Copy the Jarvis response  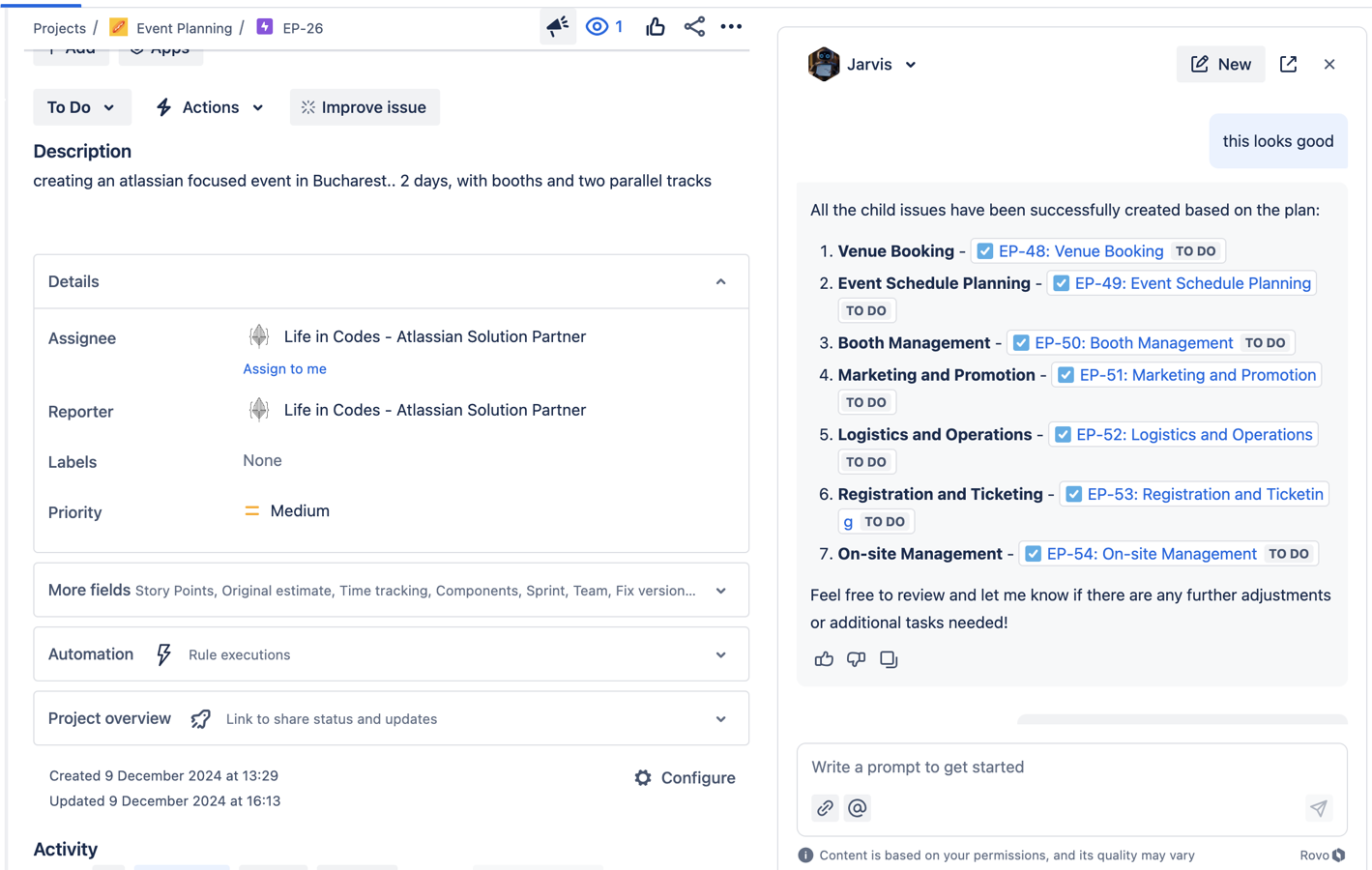pyautogui.click(x=889, y=659)
